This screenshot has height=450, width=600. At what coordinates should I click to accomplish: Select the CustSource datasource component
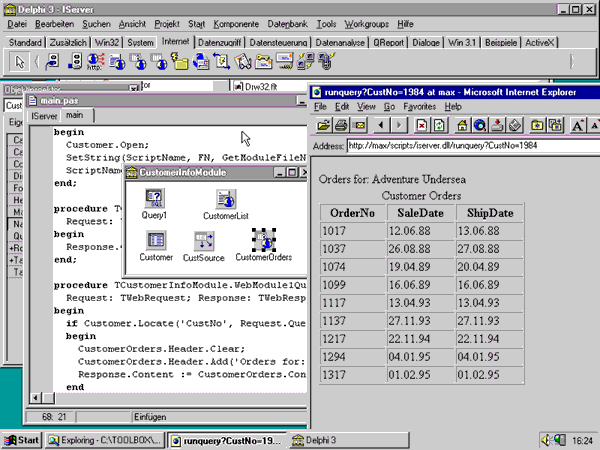204,241
